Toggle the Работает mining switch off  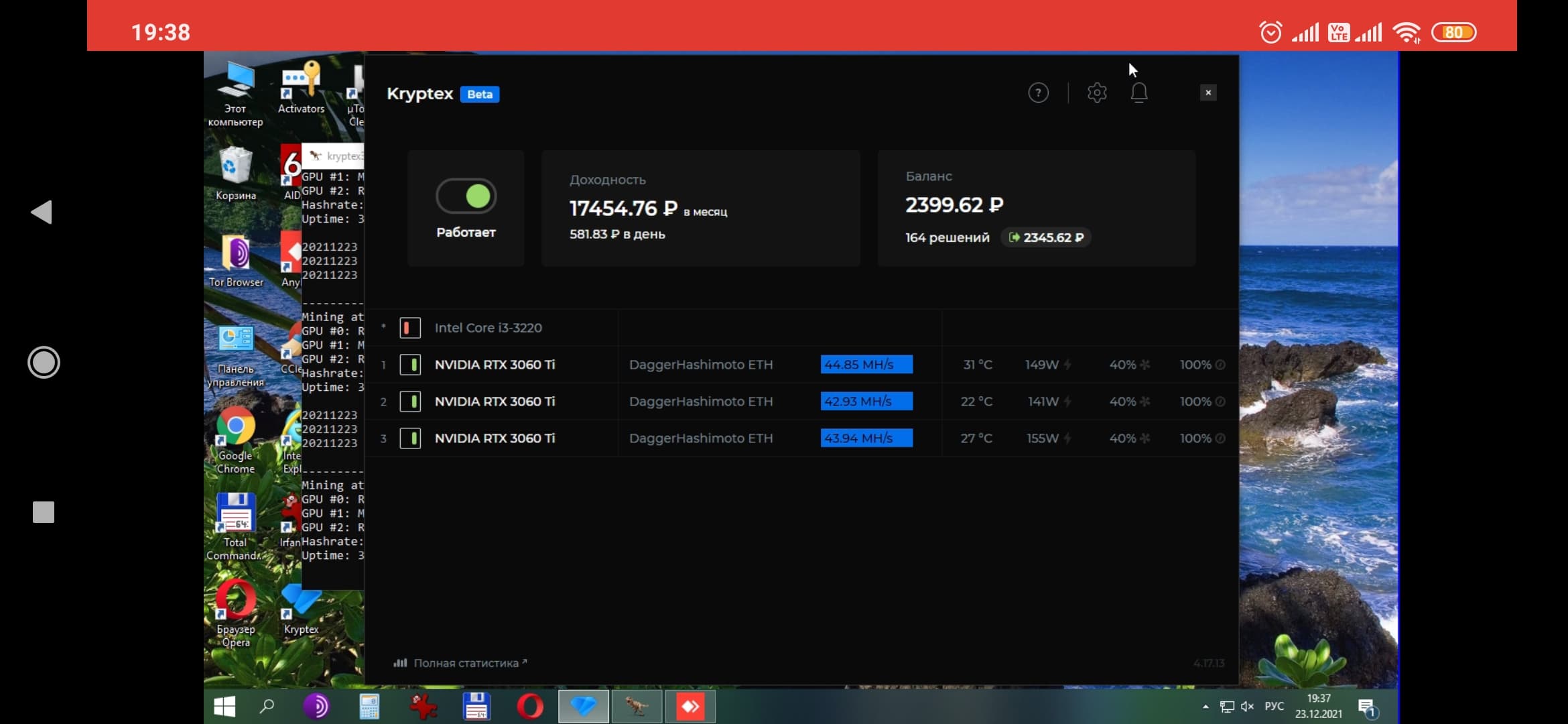466,196
